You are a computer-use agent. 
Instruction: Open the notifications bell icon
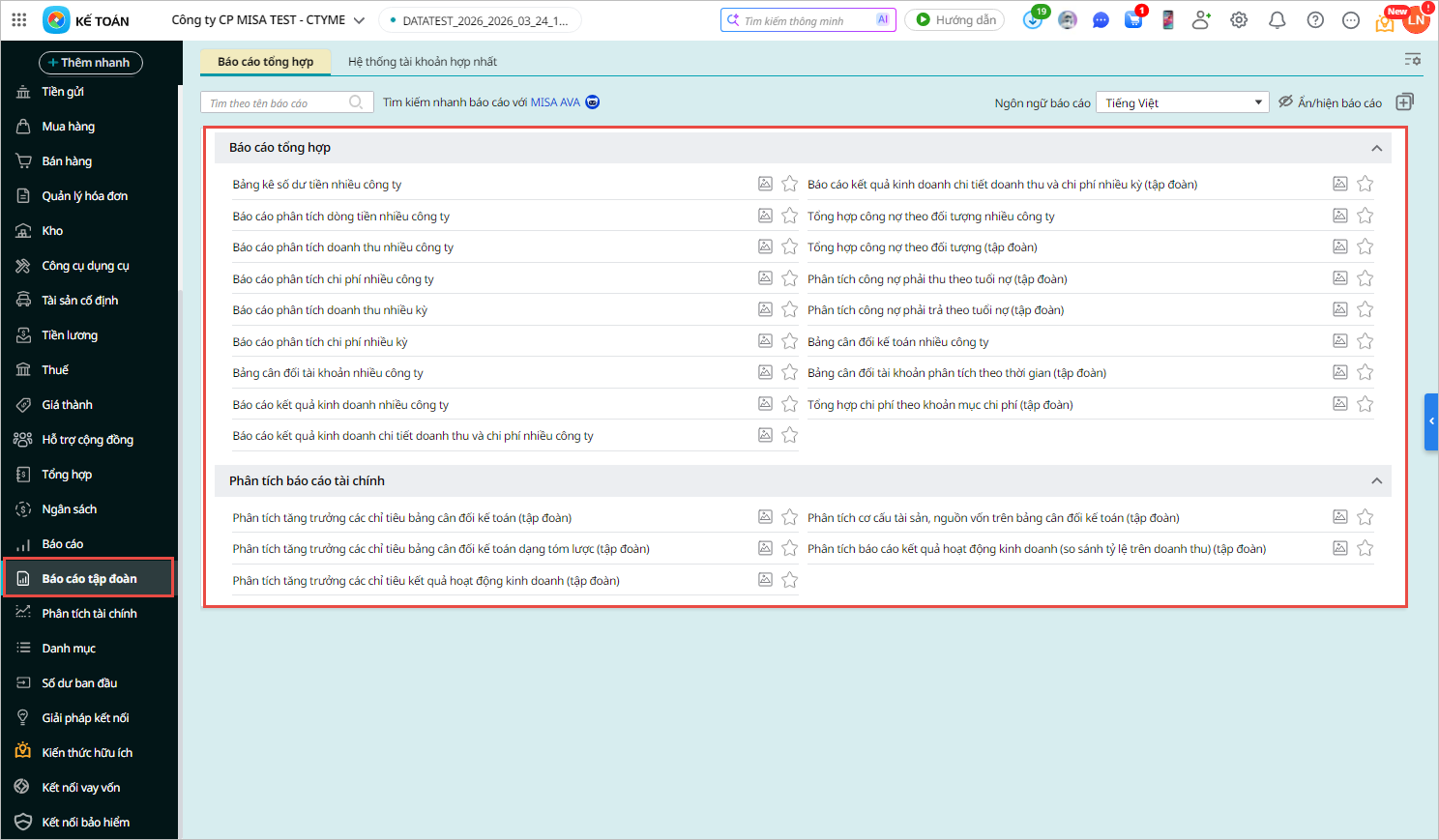(1277, 20)
